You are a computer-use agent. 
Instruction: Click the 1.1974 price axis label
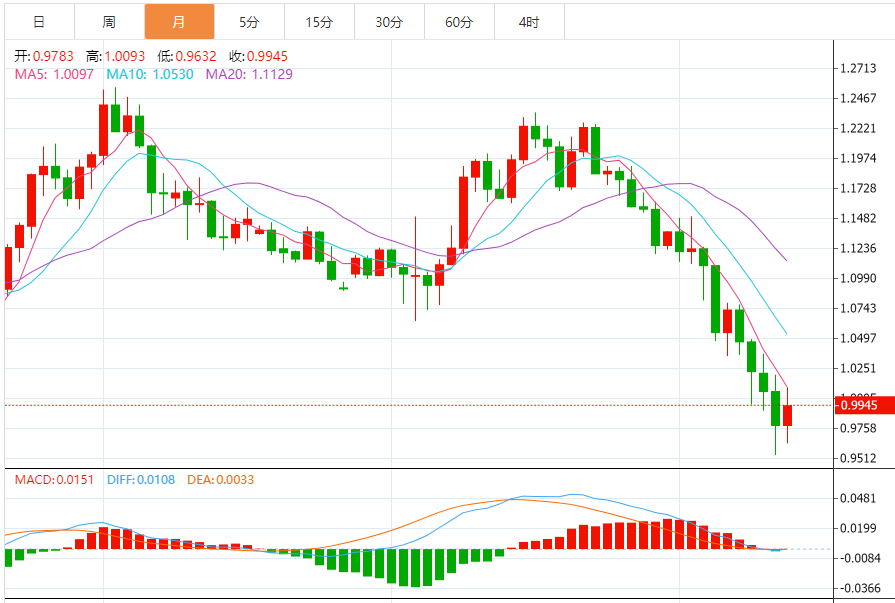click(x=858, y=158)
